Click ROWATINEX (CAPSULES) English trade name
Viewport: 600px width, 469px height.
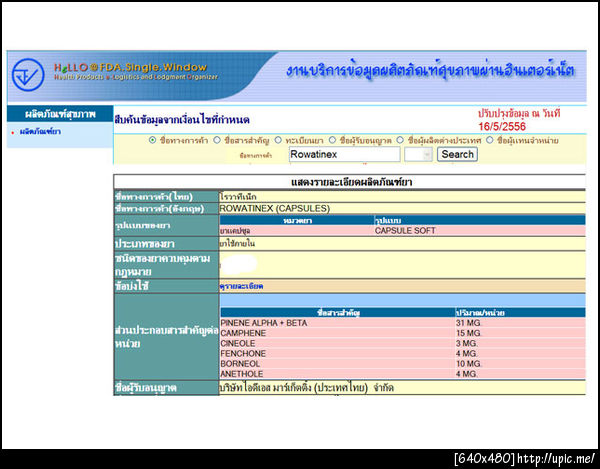pyautogui.click(x=274, y=208)
